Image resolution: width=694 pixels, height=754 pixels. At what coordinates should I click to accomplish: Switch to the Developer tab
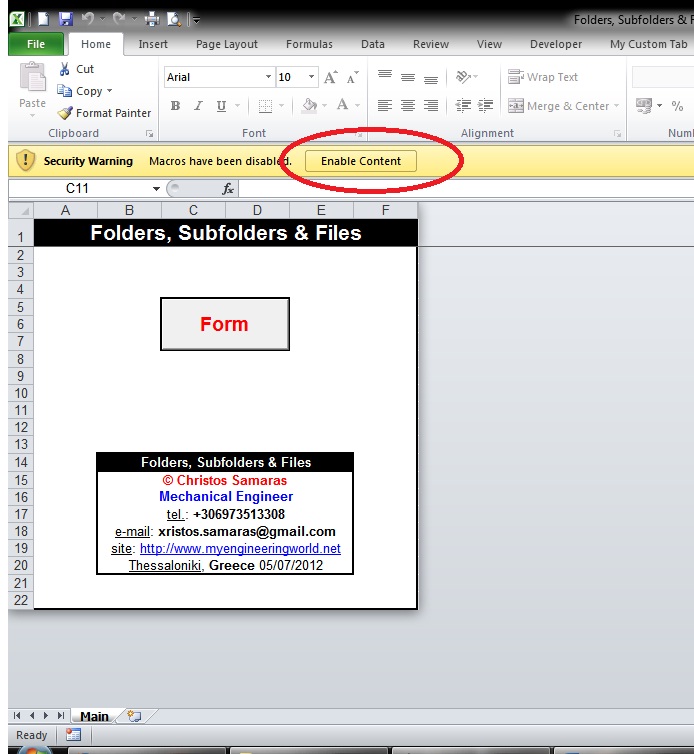(556, 44)
